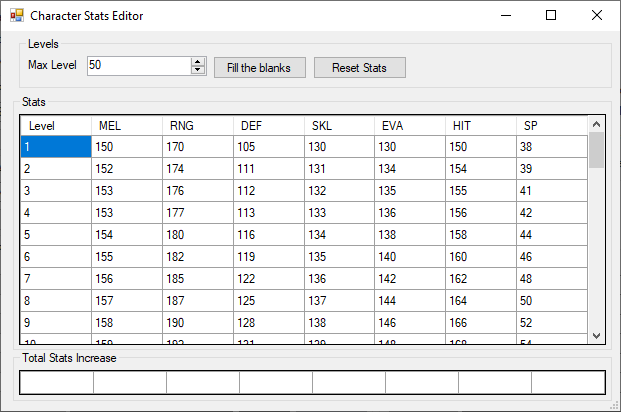Image resolution: width=621 pixels, height=412 pixels.
Task: Select the DEF cell with value 113
Action: click(269, 213)
